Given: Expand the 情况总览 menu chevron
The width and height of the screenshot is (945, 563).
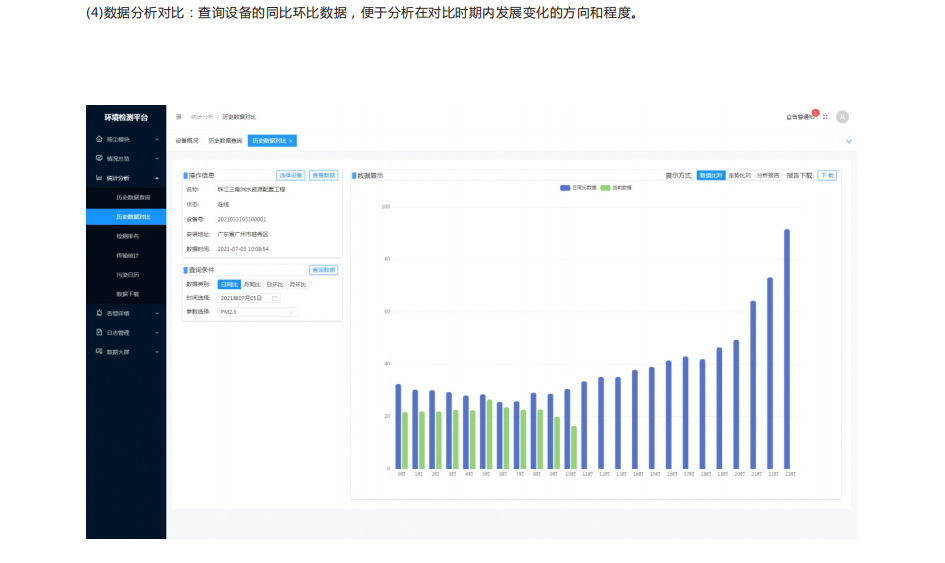Looking at the screenshot, I should pos(157,159).
